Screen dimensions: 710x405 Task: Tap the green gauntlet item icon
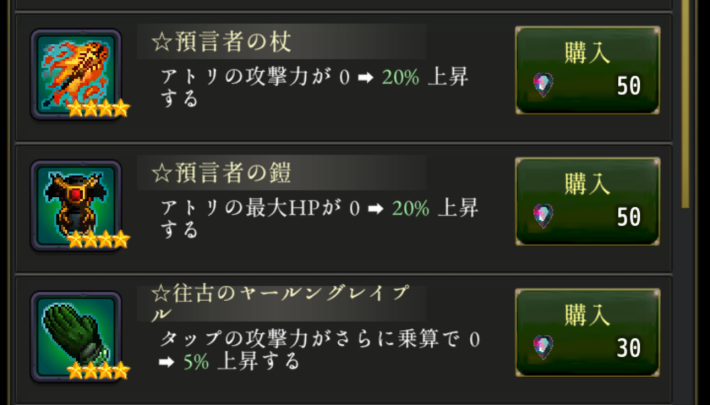point(76,334)
